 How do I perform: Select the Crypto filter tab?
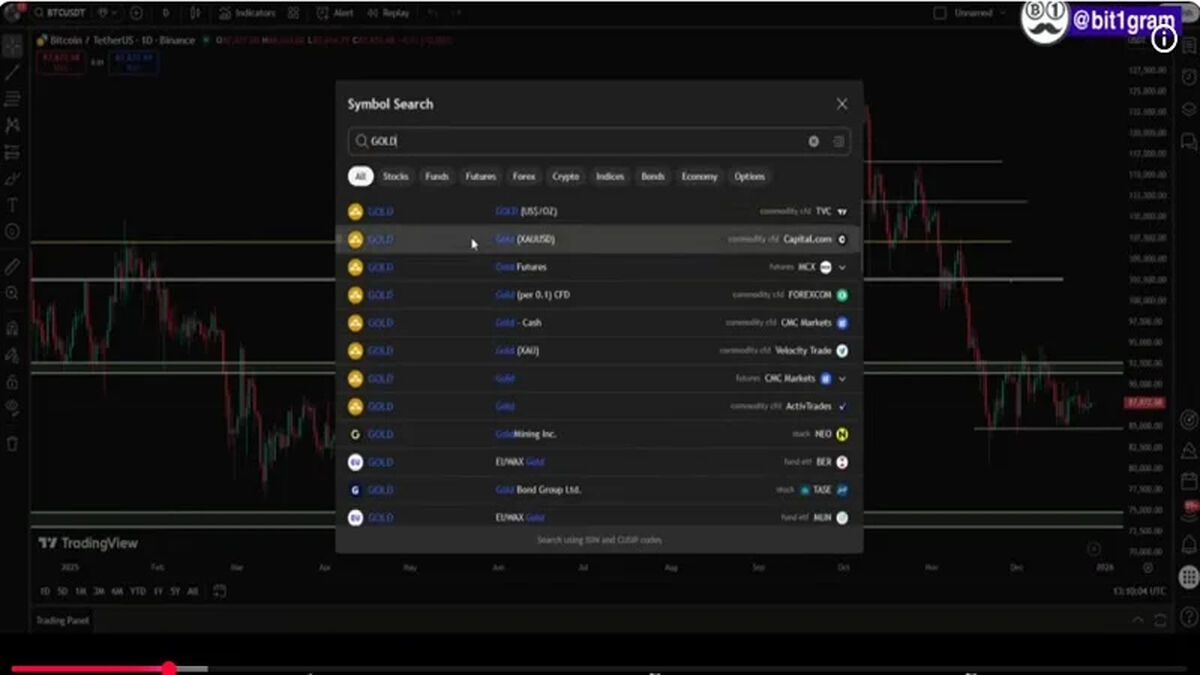click(566, 176)
